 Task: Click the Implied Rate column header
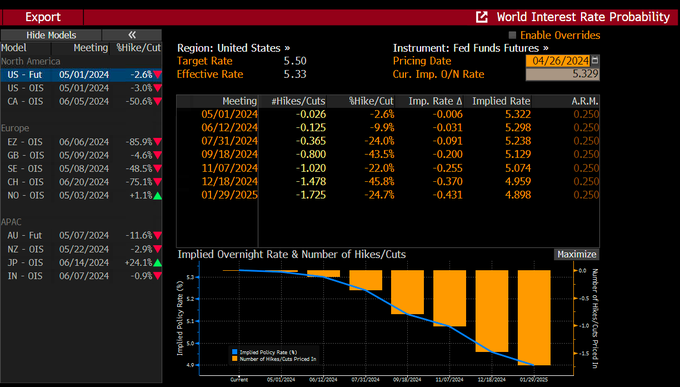click(x=501, y=102)
